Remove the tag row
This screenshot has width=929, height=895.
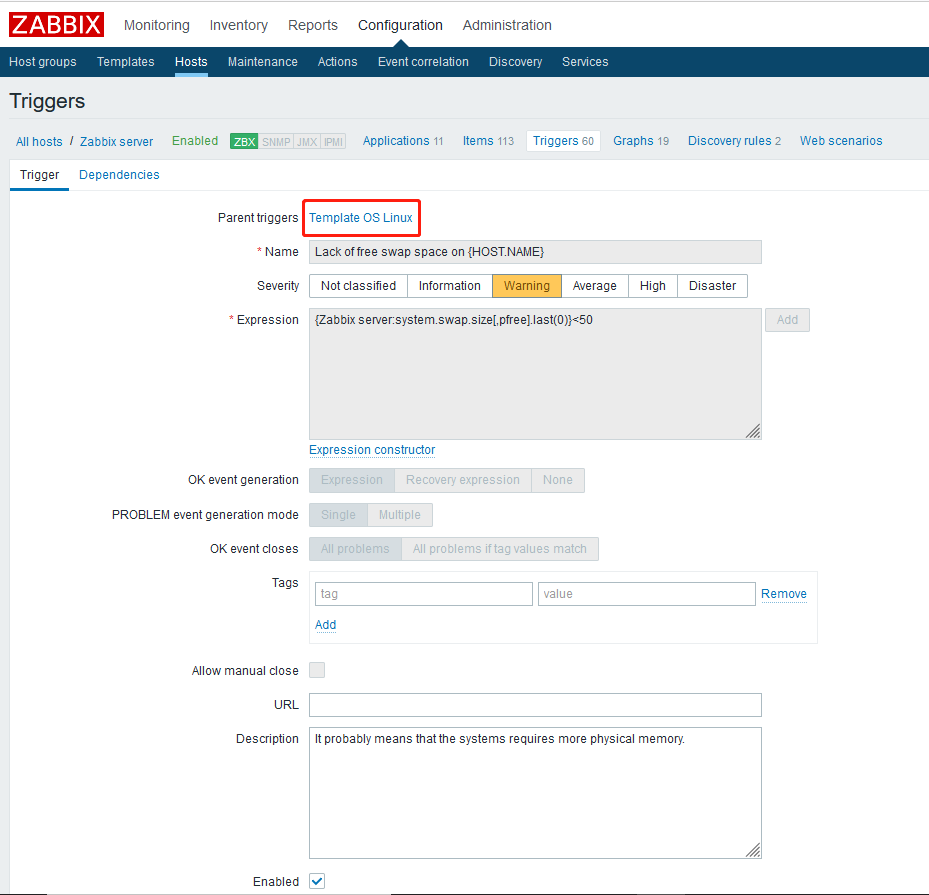[784, 594]
